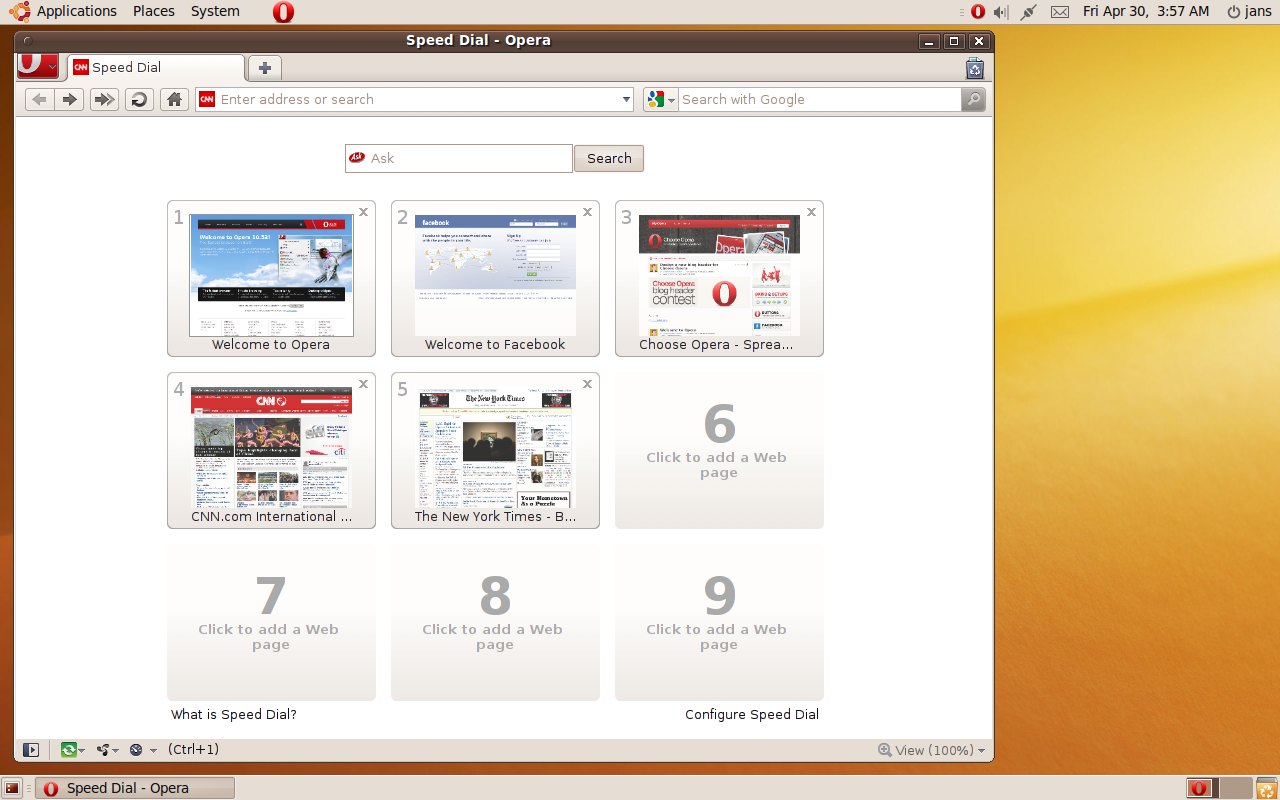
Task: Open the jans user session menu
Action: pos(1250,11)
